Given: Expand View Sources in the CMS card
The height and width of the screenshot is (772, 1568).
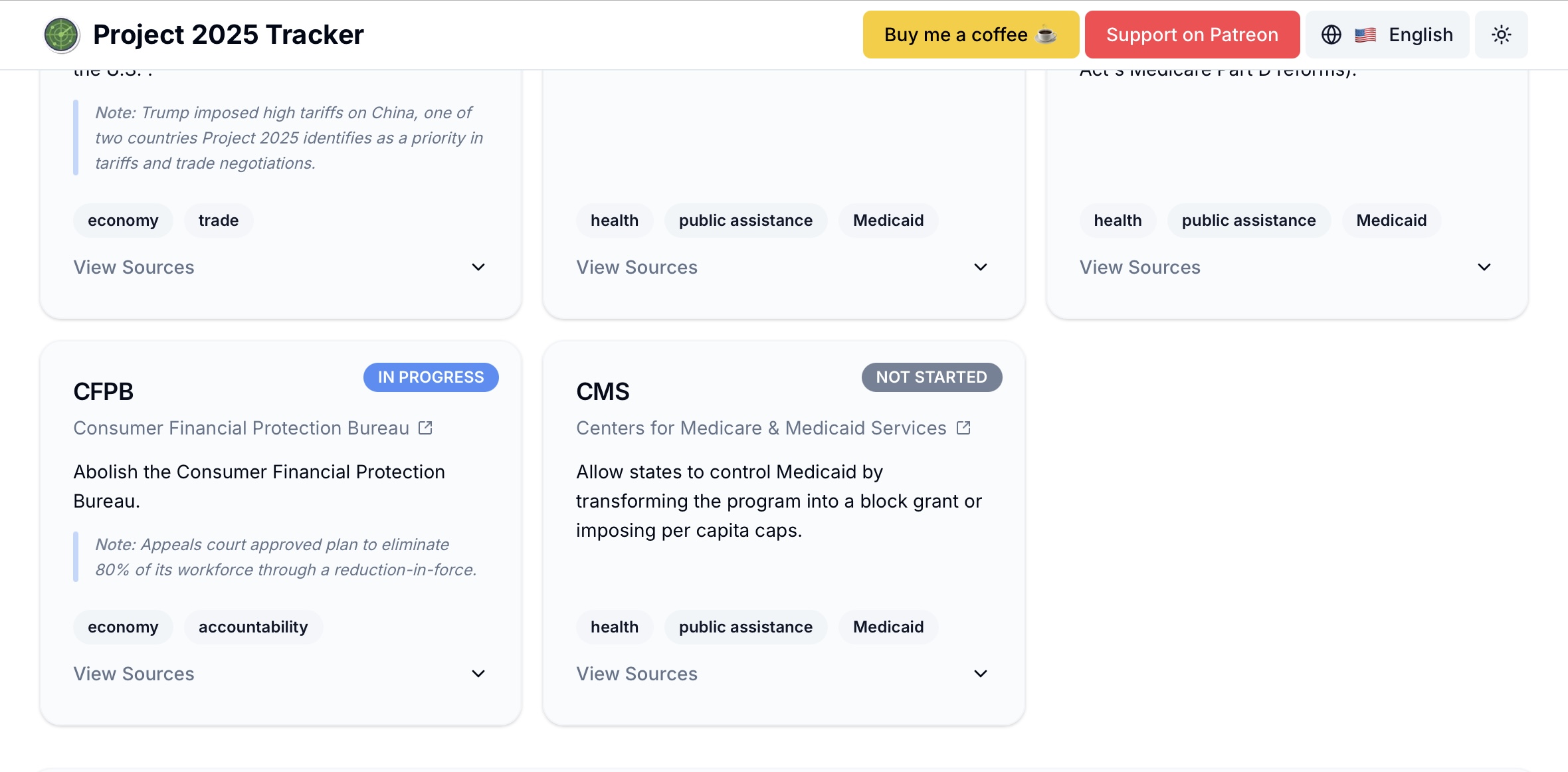Looking at the screenshot, I should (x=637, y=674).
